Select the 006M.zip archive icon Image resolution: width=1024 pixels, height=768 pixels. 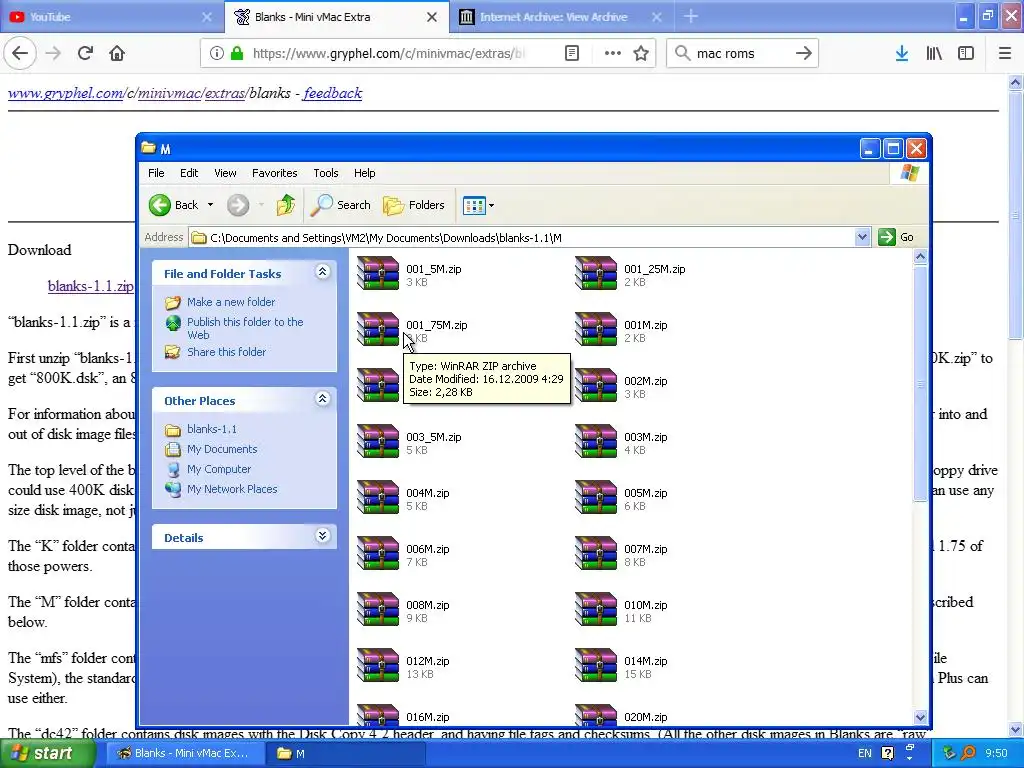(x=377, y=554)
